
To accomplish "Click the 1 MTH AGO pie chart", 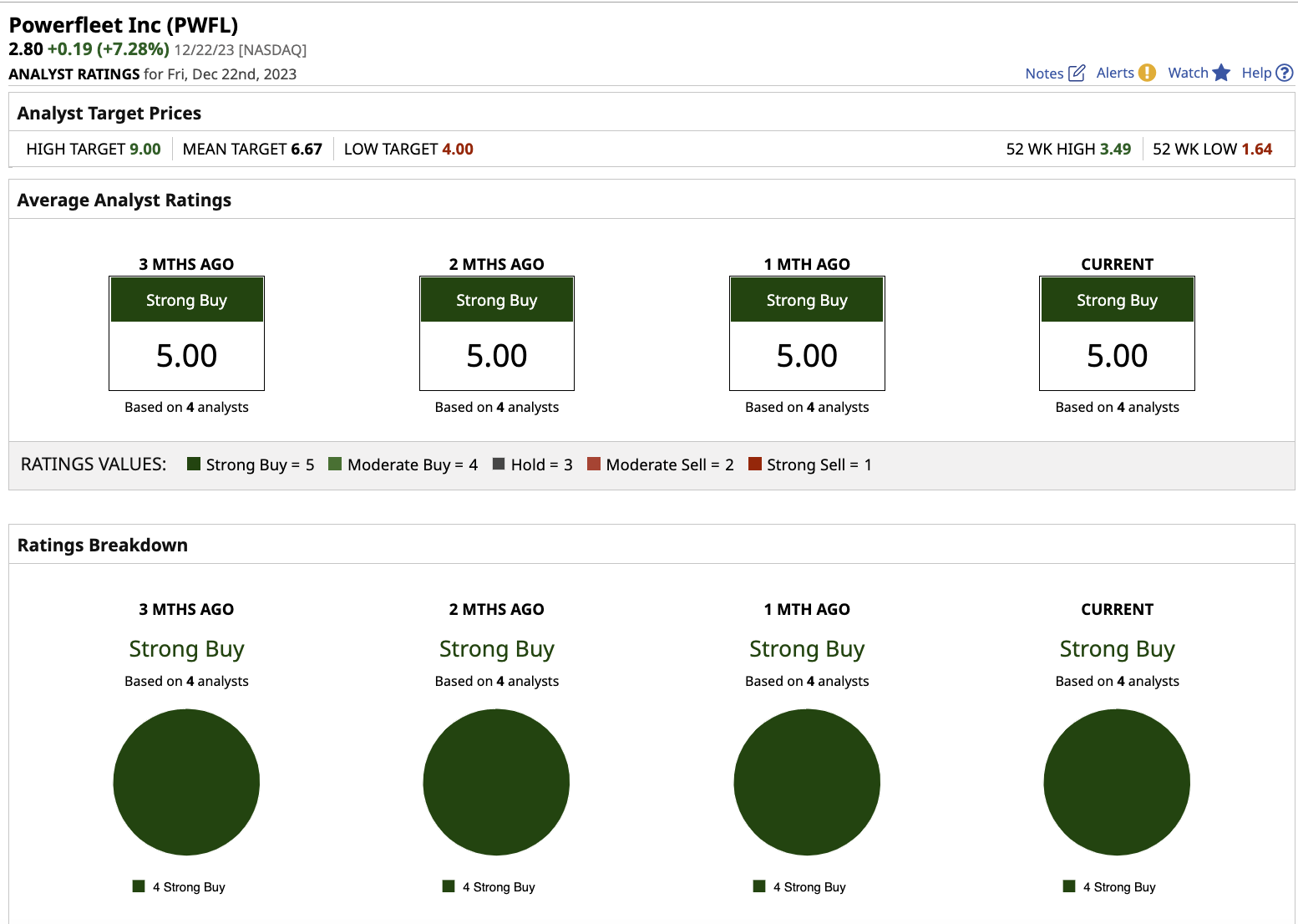I will click(x=807, y=782).
